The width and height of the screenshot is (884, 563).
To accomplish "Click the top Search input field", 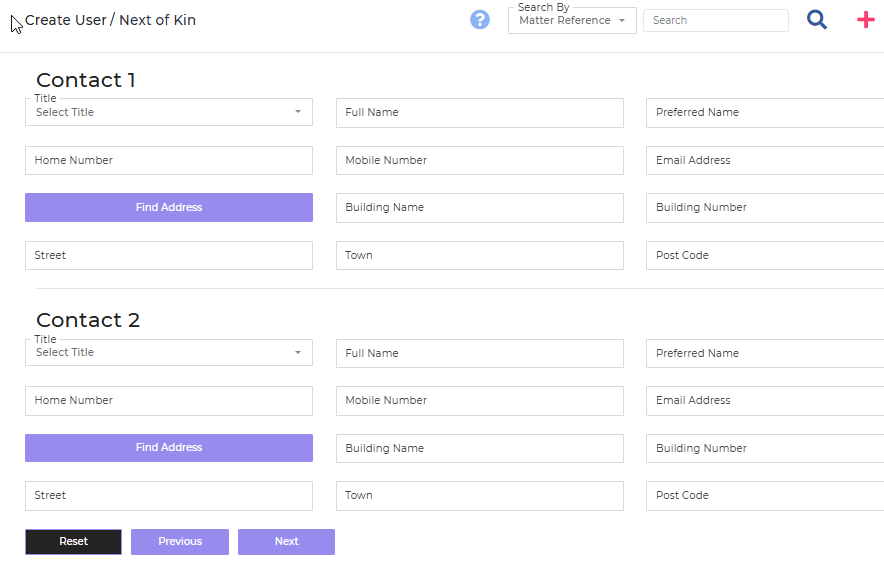I will (715, 20).
